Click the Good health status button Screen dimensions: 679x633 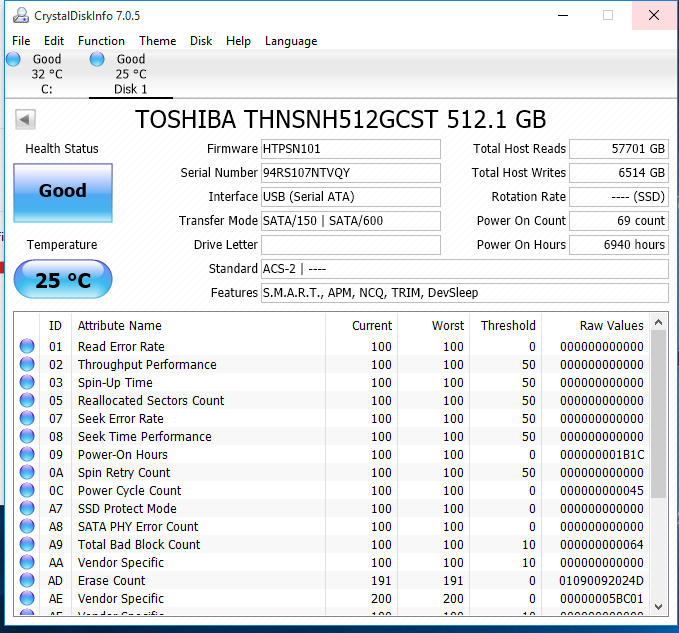pyautogui.click(x=62, y=192)
